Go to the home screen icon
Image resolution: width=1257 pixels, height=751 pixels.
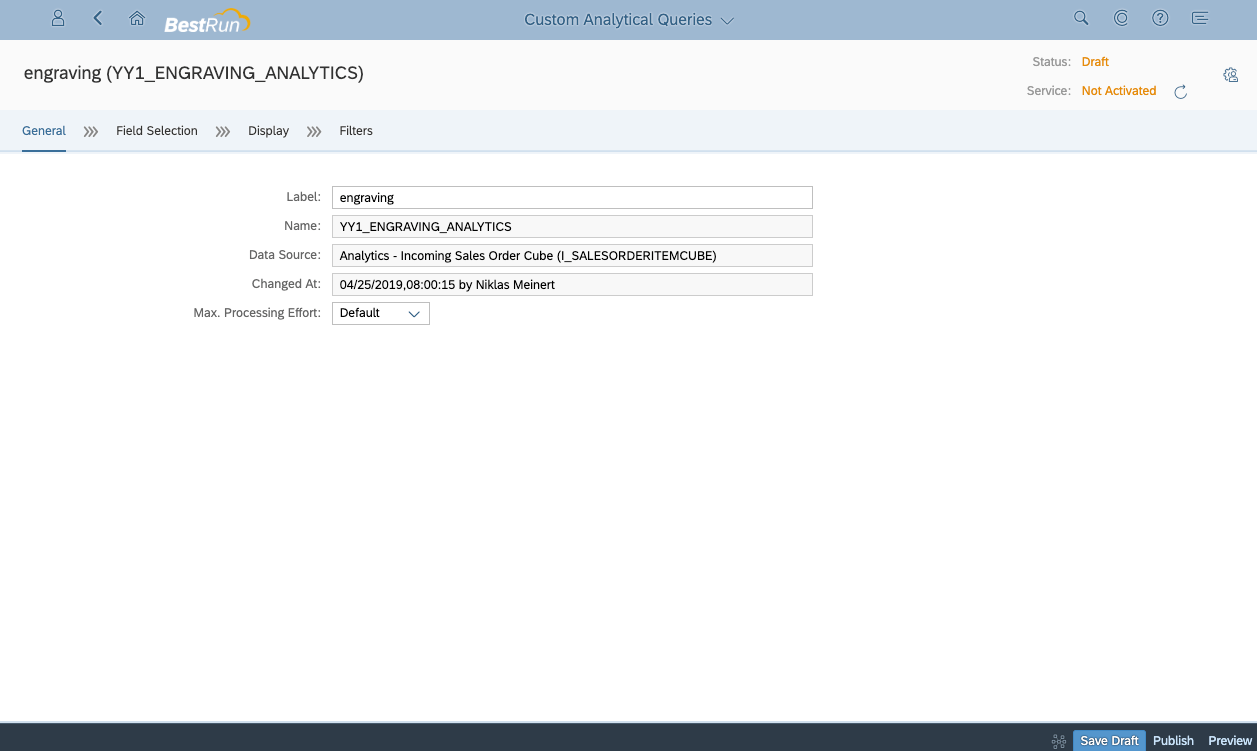(137, 18)
